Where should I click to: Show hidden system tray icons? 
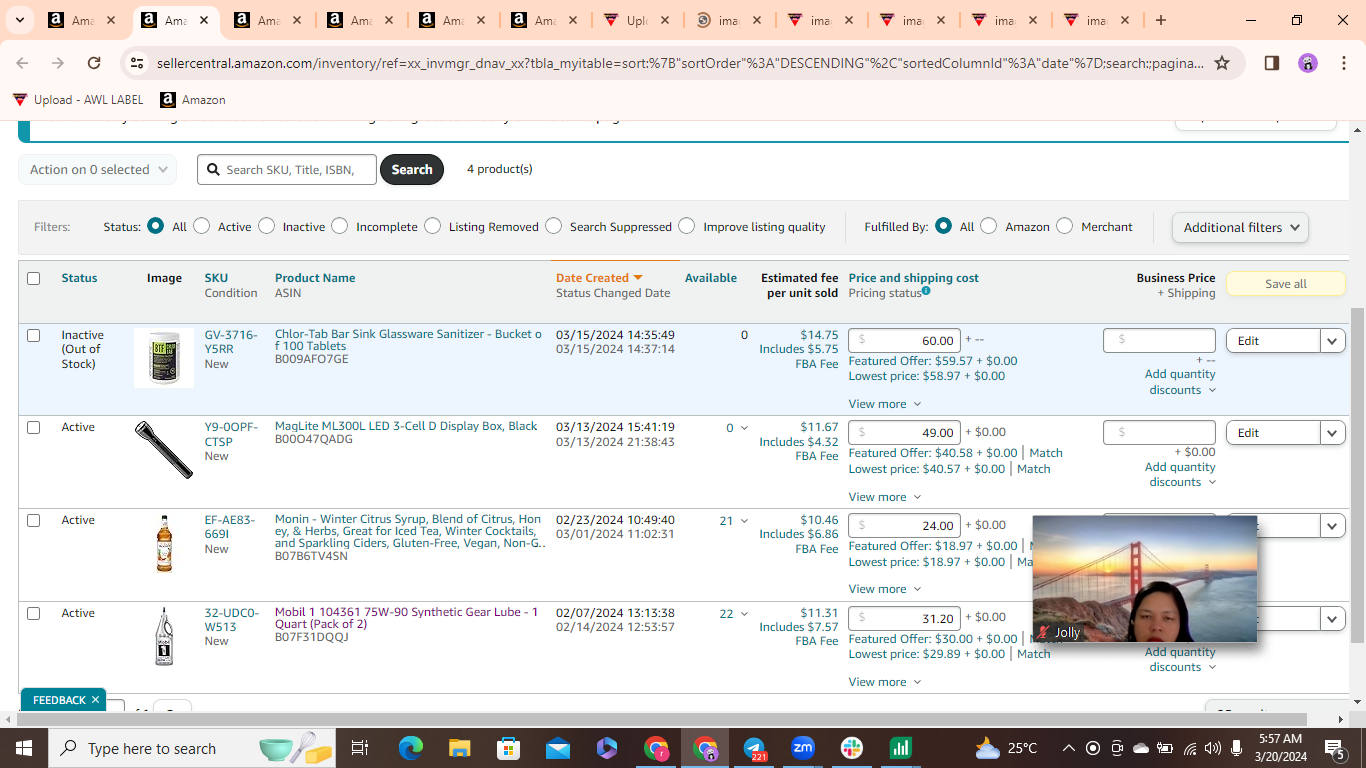[x=1069, y=748]
